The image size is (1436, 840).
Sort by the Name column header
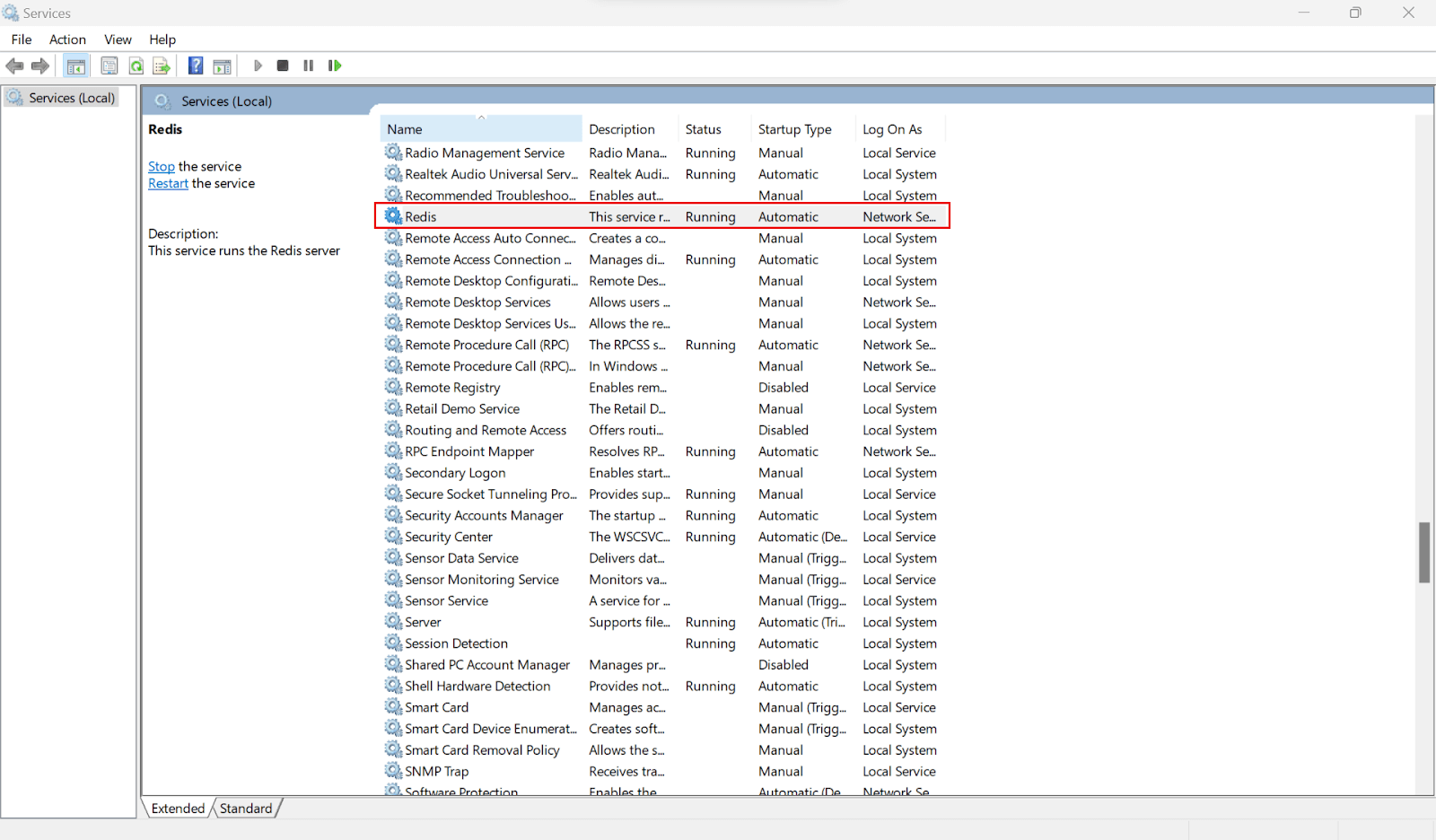[481, 129]
